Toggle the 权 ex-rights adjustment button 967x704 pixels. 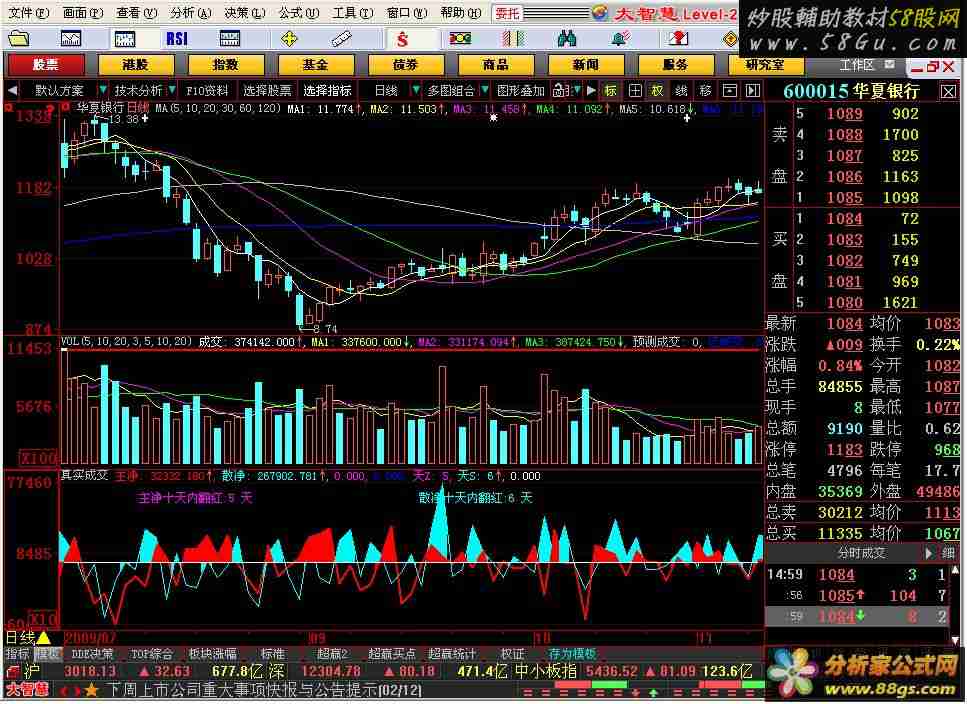(x=657, y=90)
